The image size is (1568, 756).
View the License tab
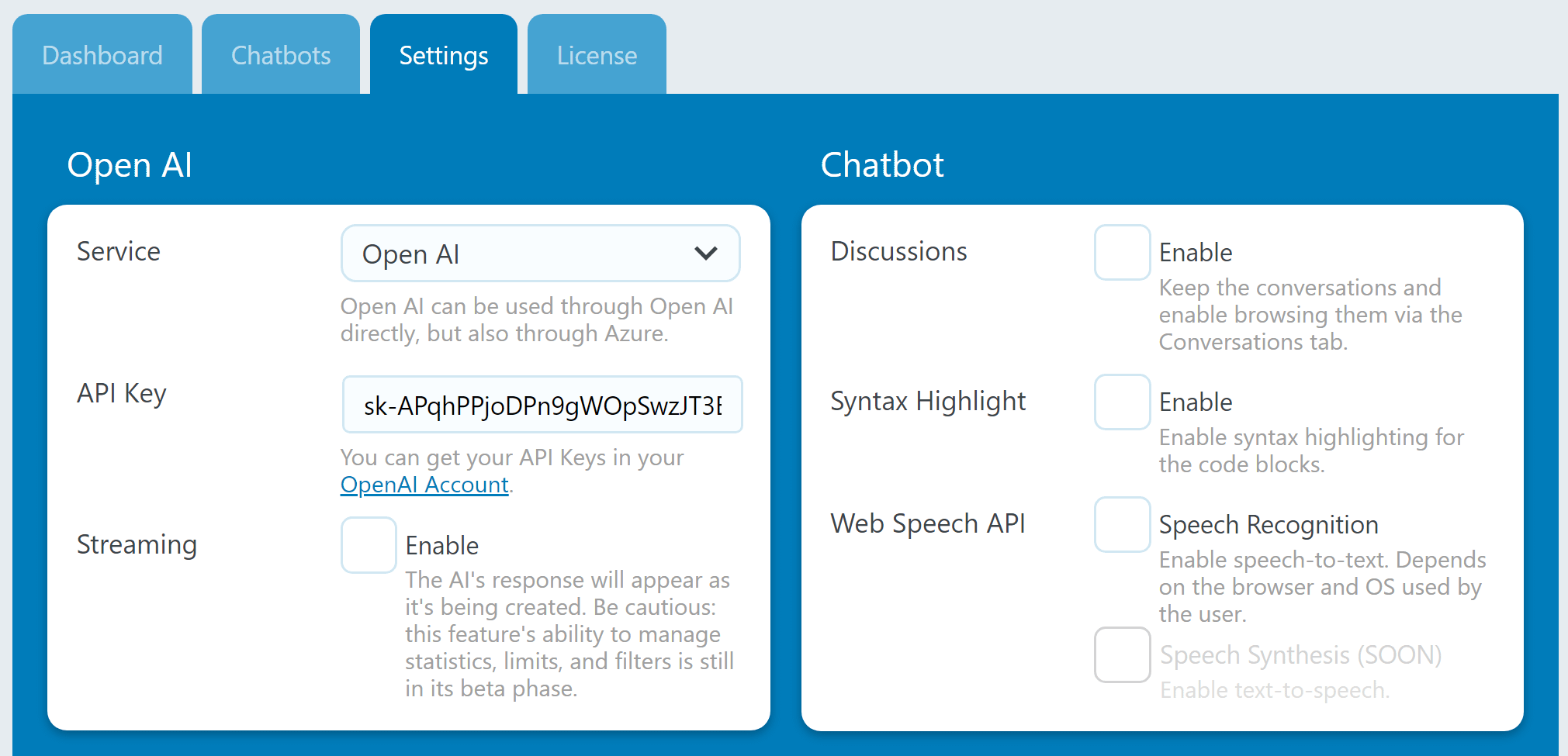596,54
